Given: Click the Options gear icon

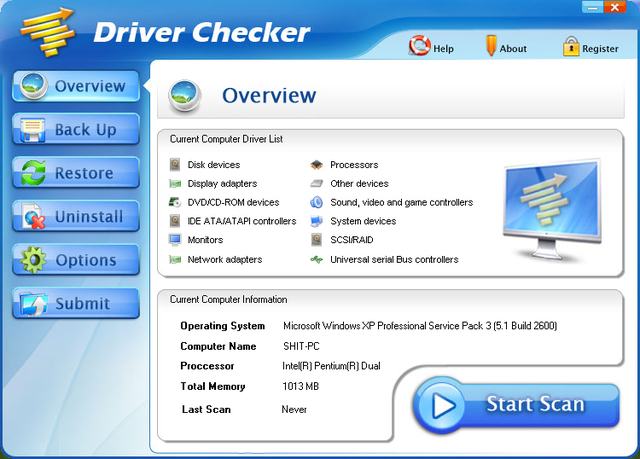Looking at the screenshot, I should [x=33, y=260].
